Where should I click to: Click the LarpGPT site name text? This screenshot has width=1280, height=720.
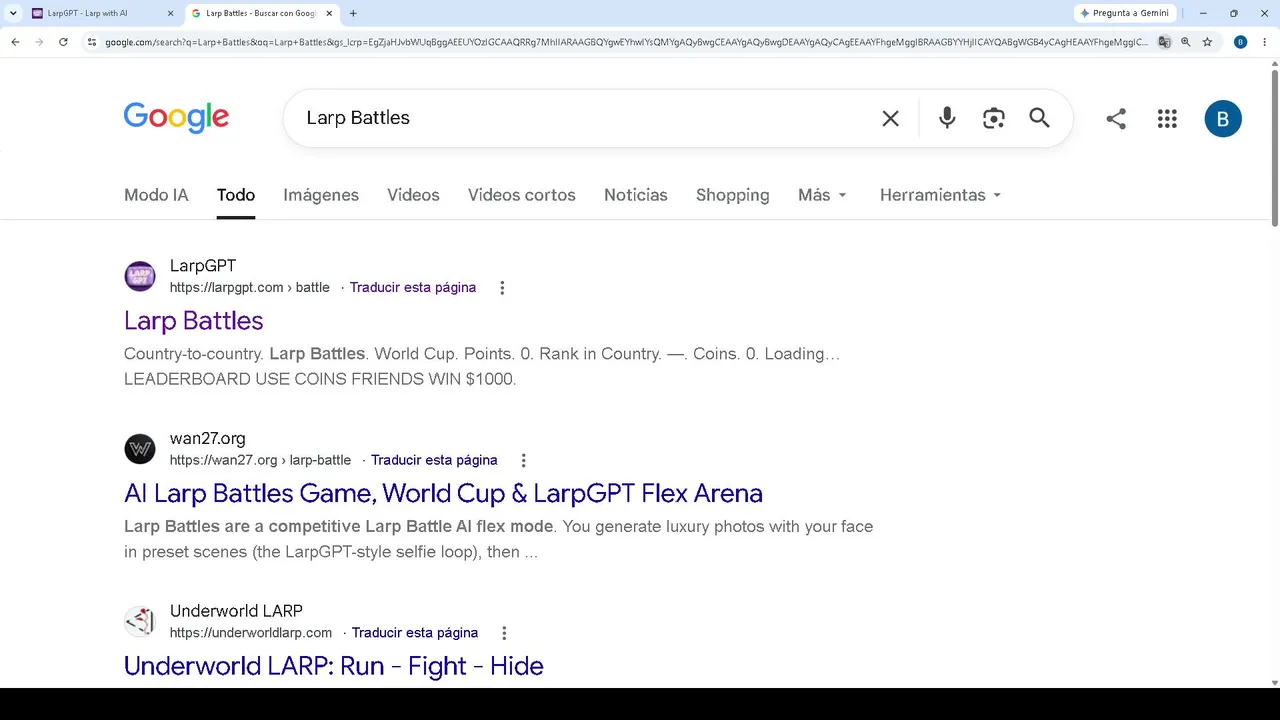click(203, 266)
